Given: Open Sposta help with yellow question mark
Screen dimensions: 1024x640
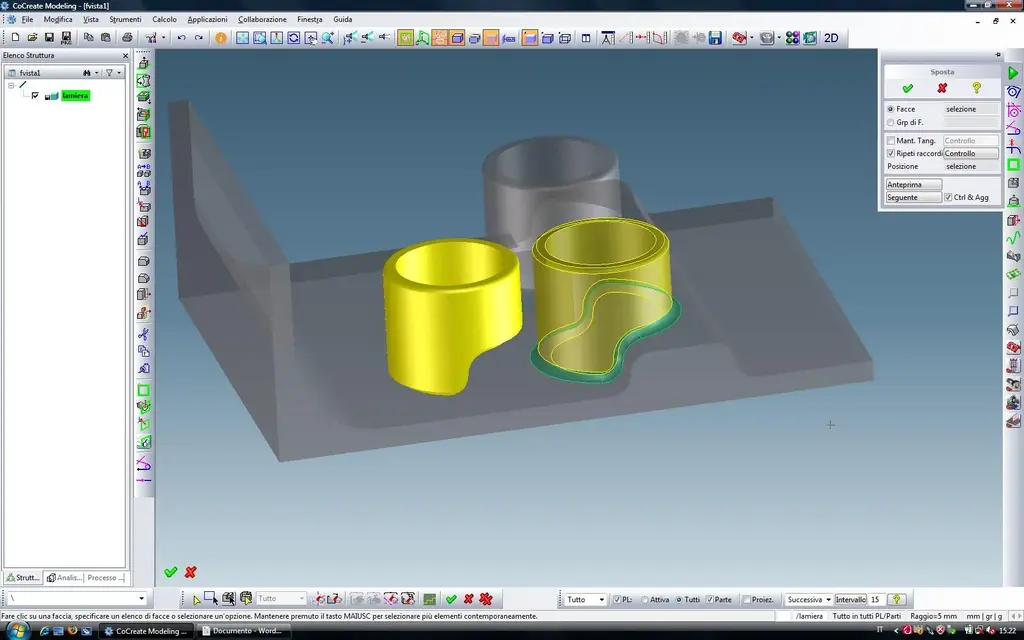Looking at the screenshot, I should (976, 88).
